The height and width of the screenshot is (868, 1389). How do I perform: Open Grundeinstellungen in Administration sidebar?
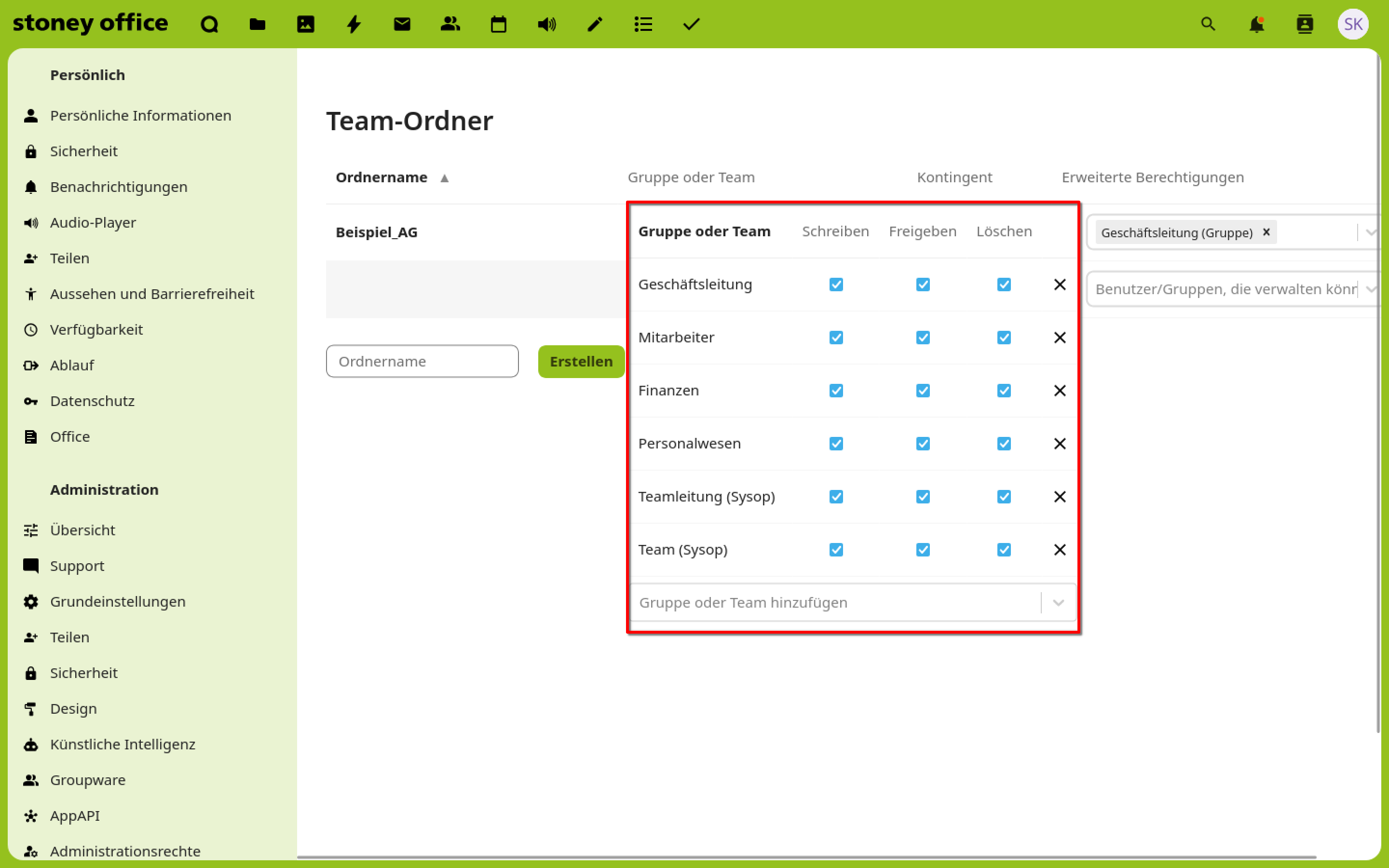[118, 602]
